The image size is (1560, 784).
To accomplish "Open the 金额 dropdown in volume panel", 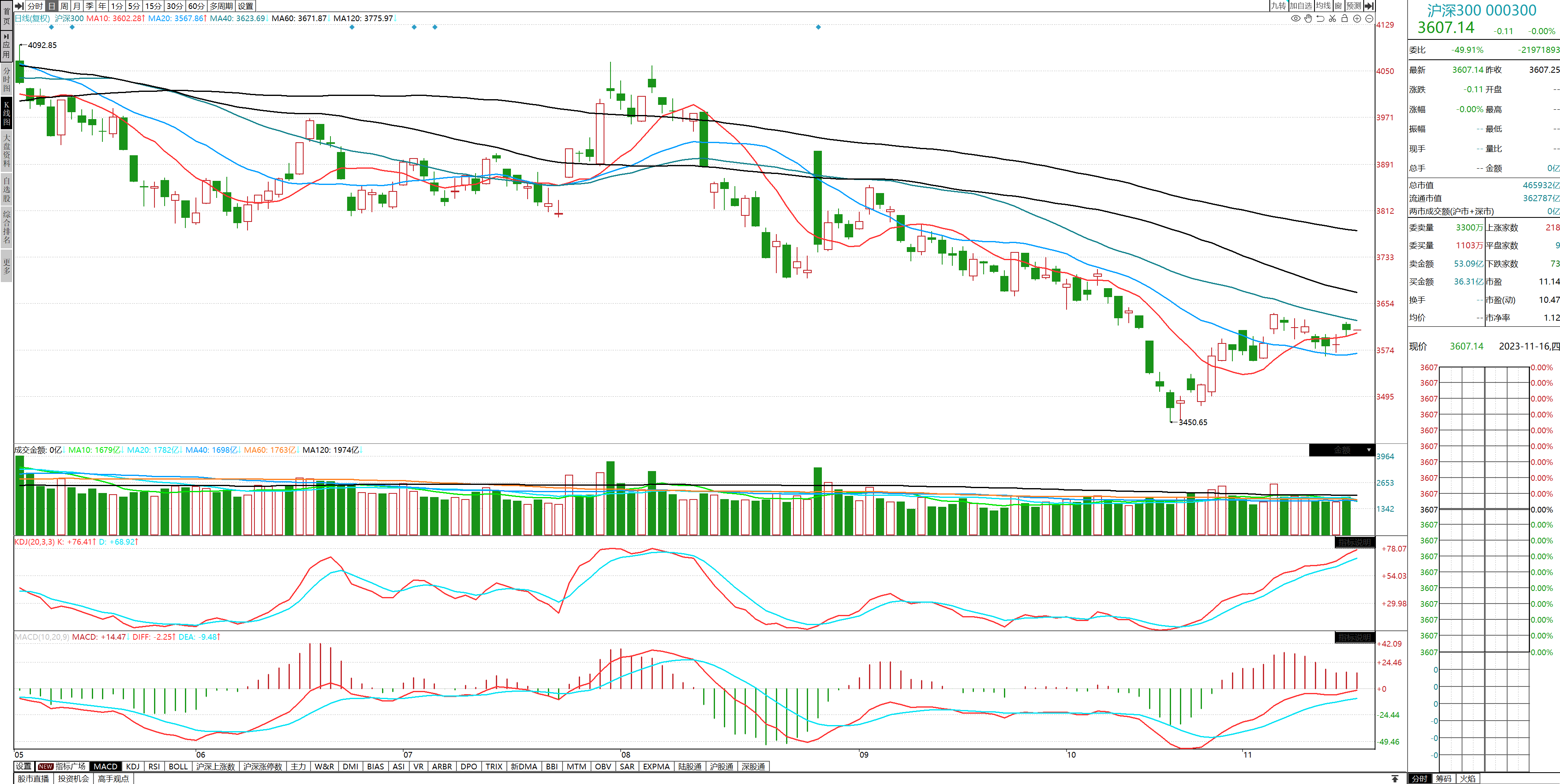I will 1341,450.
